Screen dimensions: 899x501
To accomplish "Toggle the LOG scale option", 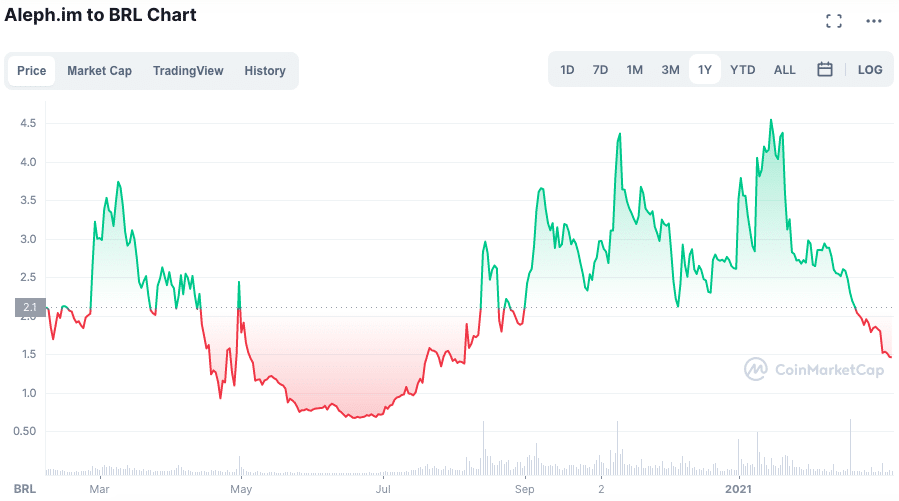I will (870, 69).
